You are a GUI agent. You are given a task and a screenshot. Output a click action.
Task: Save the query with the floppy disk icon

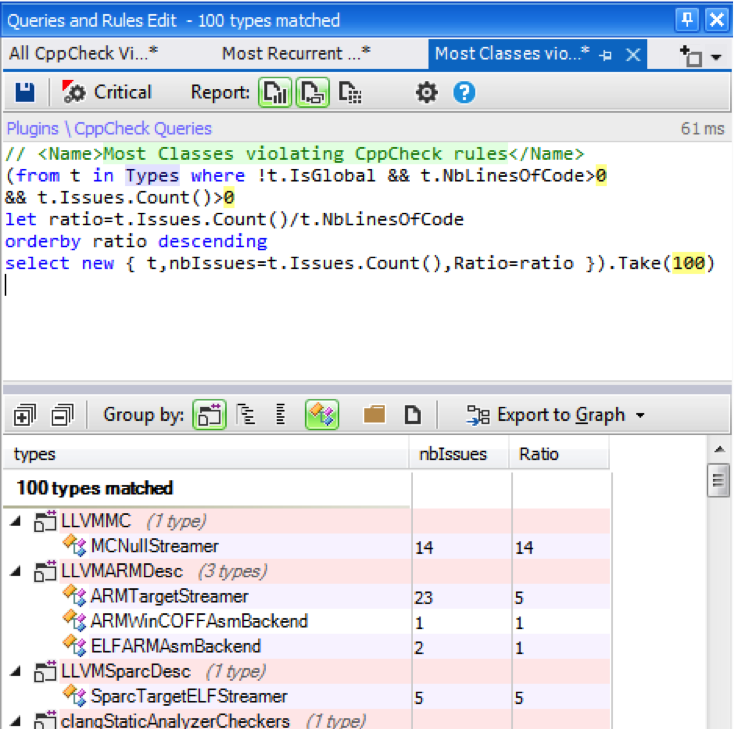(x=24, y=92)
